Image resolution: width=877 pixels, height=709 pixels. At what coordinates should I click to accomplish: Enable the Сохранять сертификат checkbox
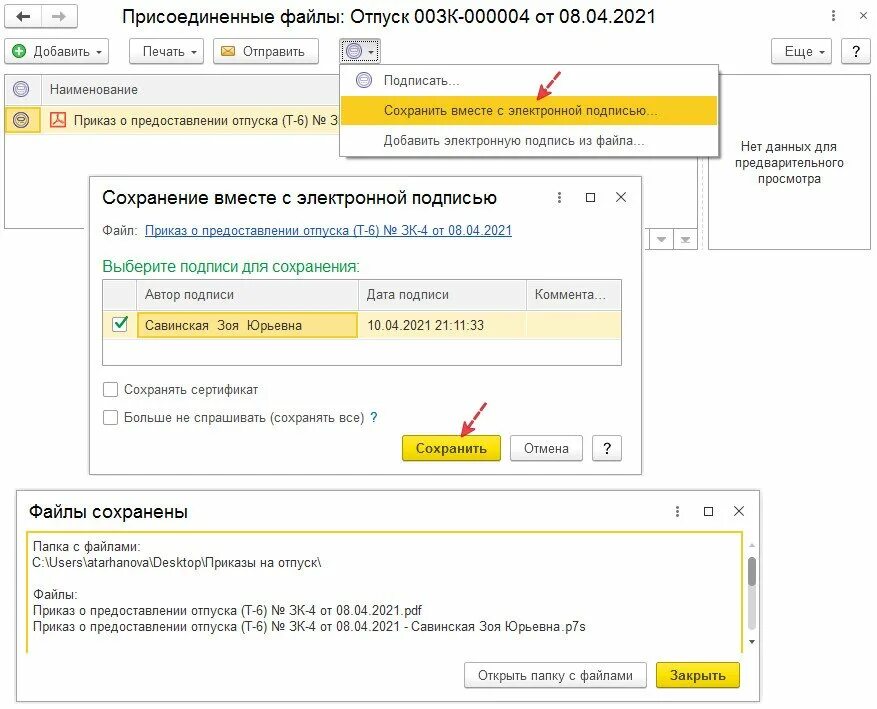coord(110,389)
